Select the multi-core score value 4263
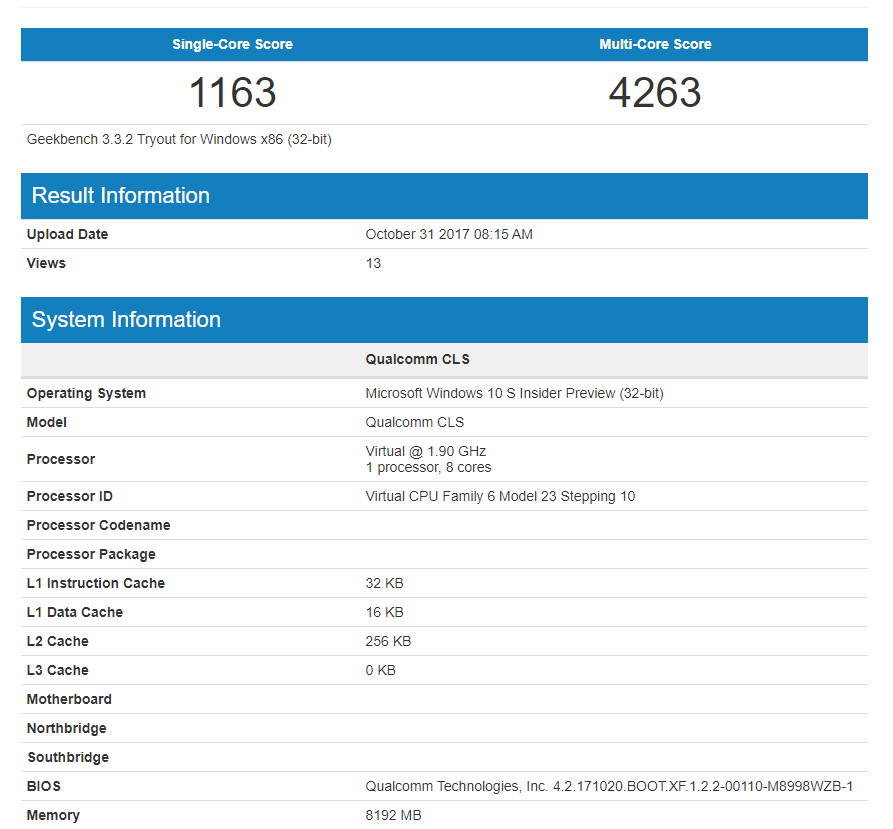The width and height of the screenshot is (893, 829). 655,92
